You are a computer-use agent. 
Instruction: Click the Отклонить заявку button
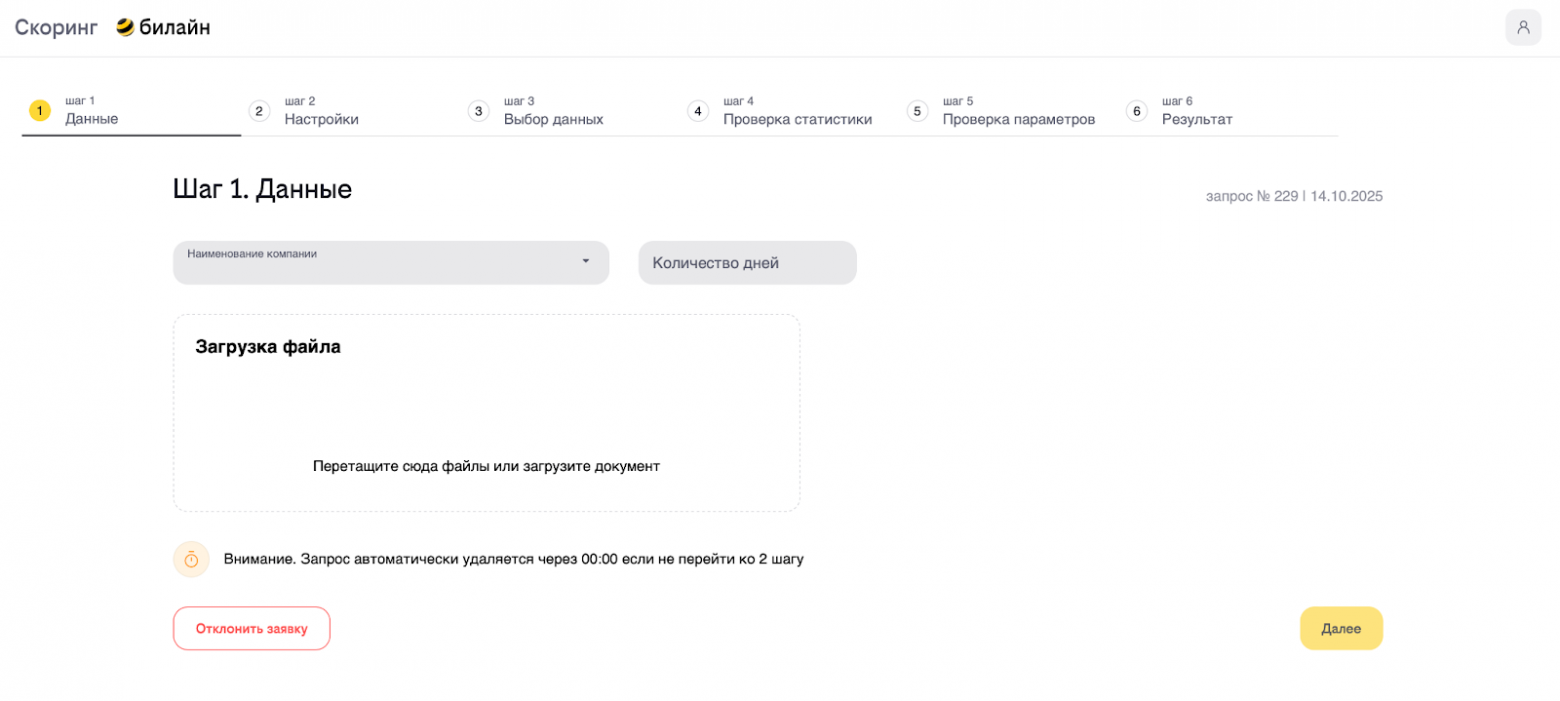251,628
